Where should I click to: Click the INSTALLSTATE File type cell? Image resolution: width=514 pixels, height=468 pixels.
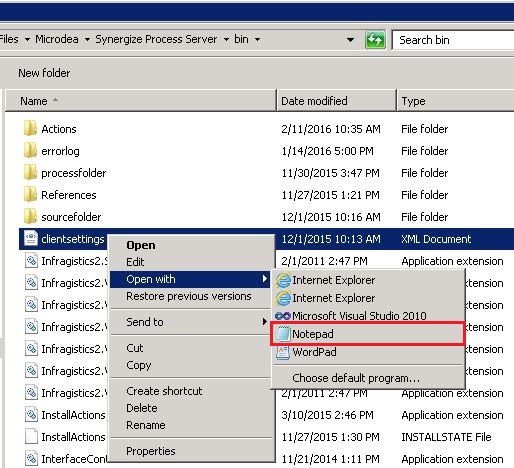click(x=446, y=437)
